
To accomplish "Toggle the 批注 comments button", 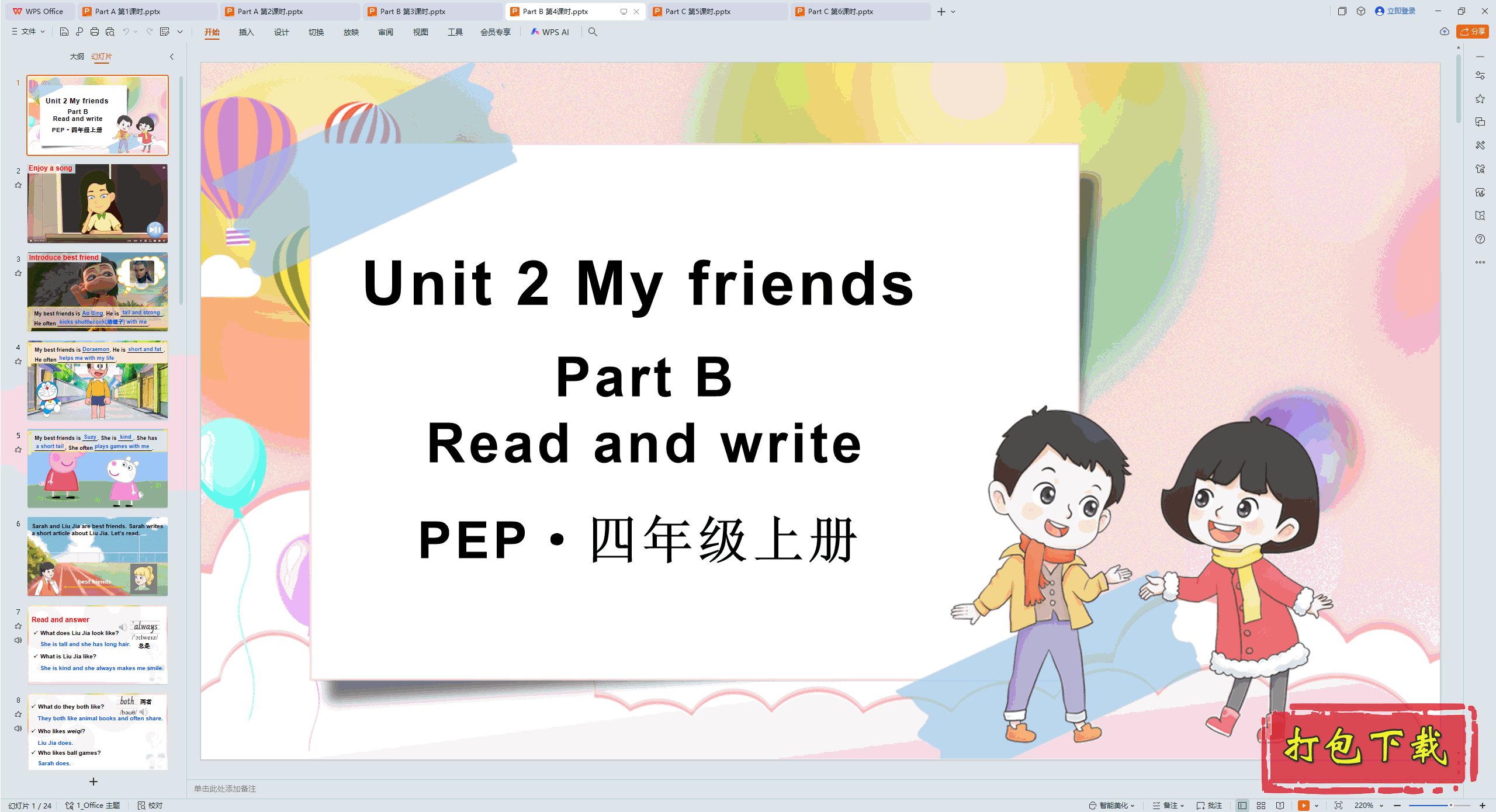I will [x=1210, y=806].
